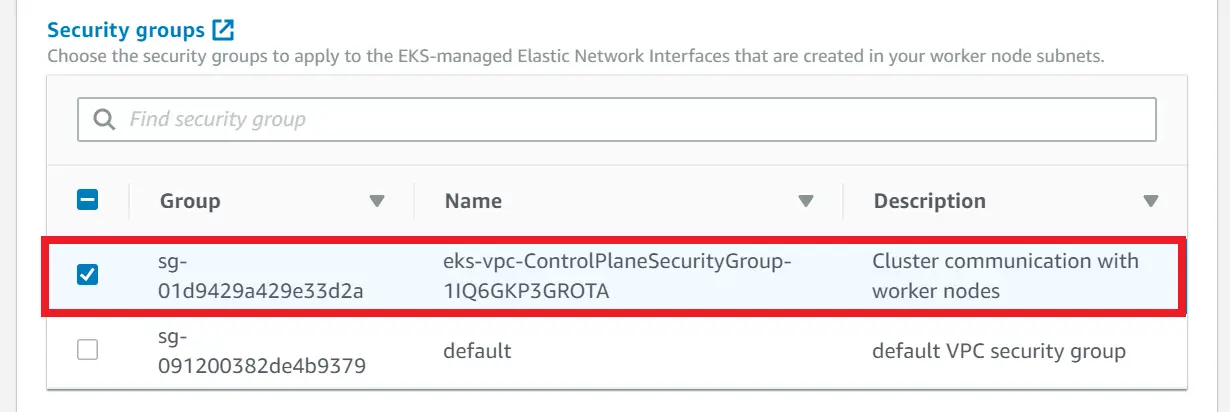1230x412 pixels.
Task: Click the Name column header label
Action: [473, 201]
